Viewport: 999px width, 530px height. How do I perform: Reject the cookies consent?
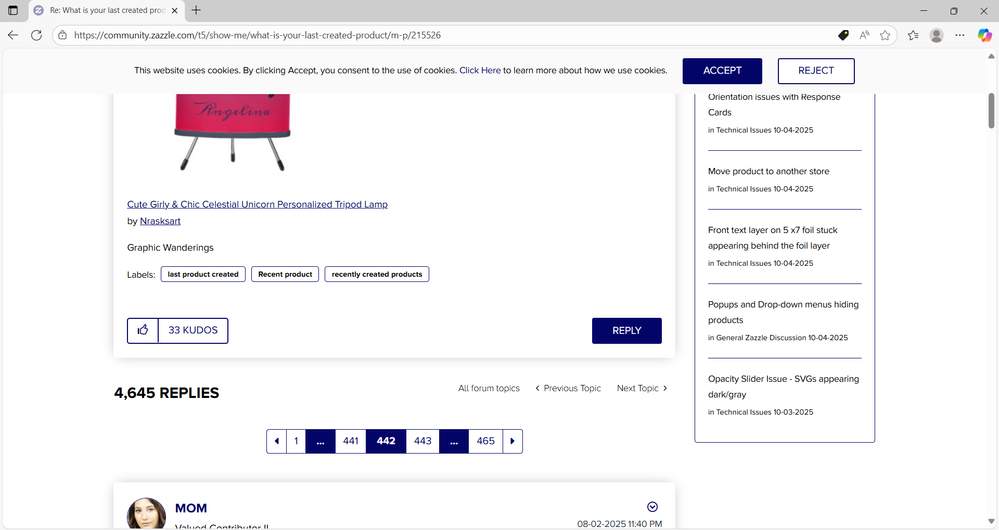pyautogui.click(x=816, y=71)
